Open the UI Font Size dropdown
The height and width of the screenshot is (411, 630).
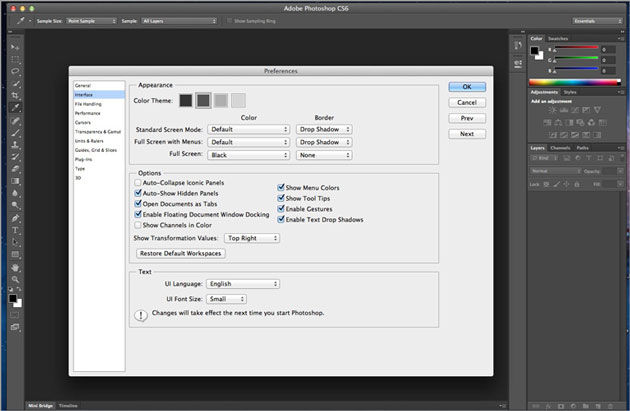click(x=226, y=299)
